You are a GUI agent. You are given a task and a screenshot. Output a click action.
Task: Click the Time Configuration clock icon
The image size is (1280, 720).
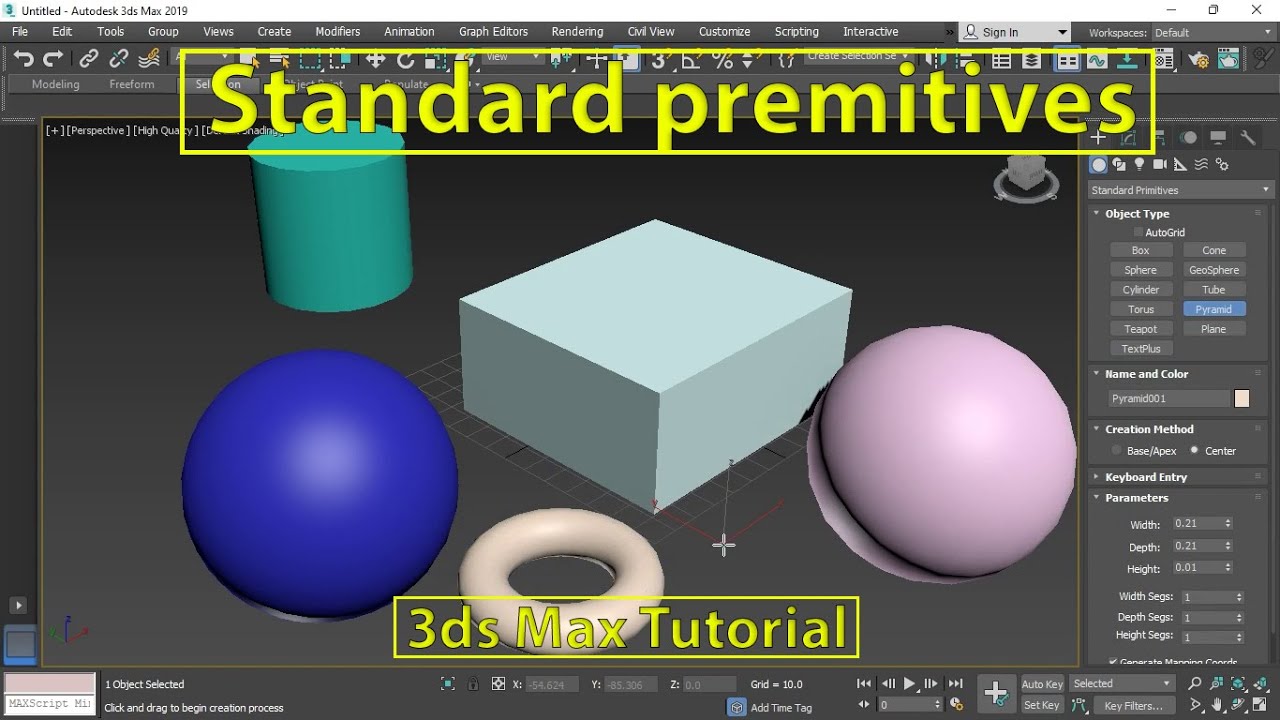955,705
